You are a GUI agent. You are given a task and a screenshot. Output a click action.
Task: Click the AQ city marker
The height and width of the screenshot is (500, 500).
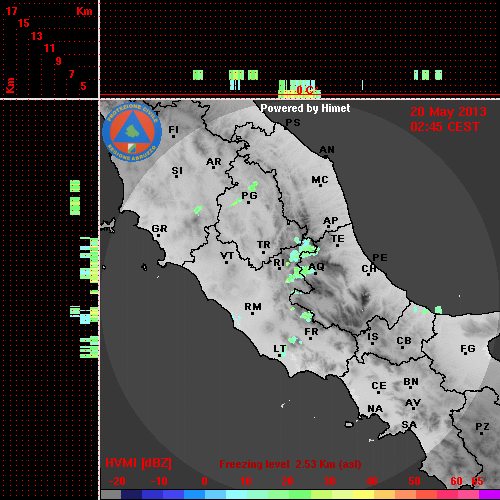(x=315, y=273)
